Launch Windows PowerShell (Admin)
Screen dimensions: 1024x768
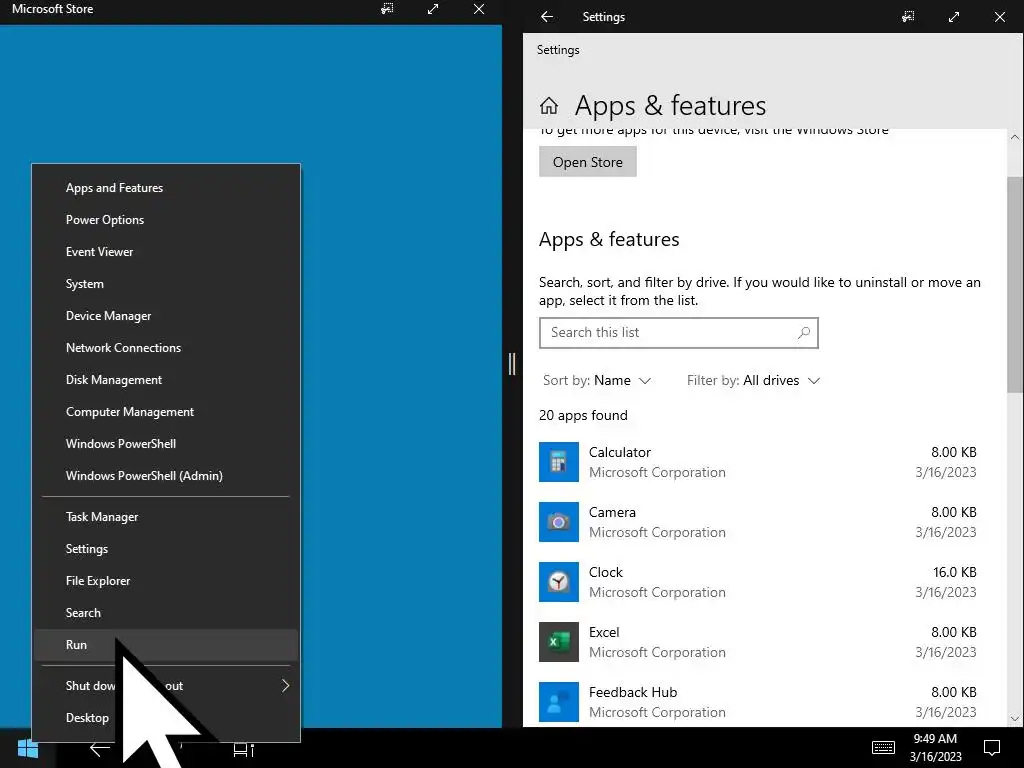pyautogui.click(x=167, y=476)
